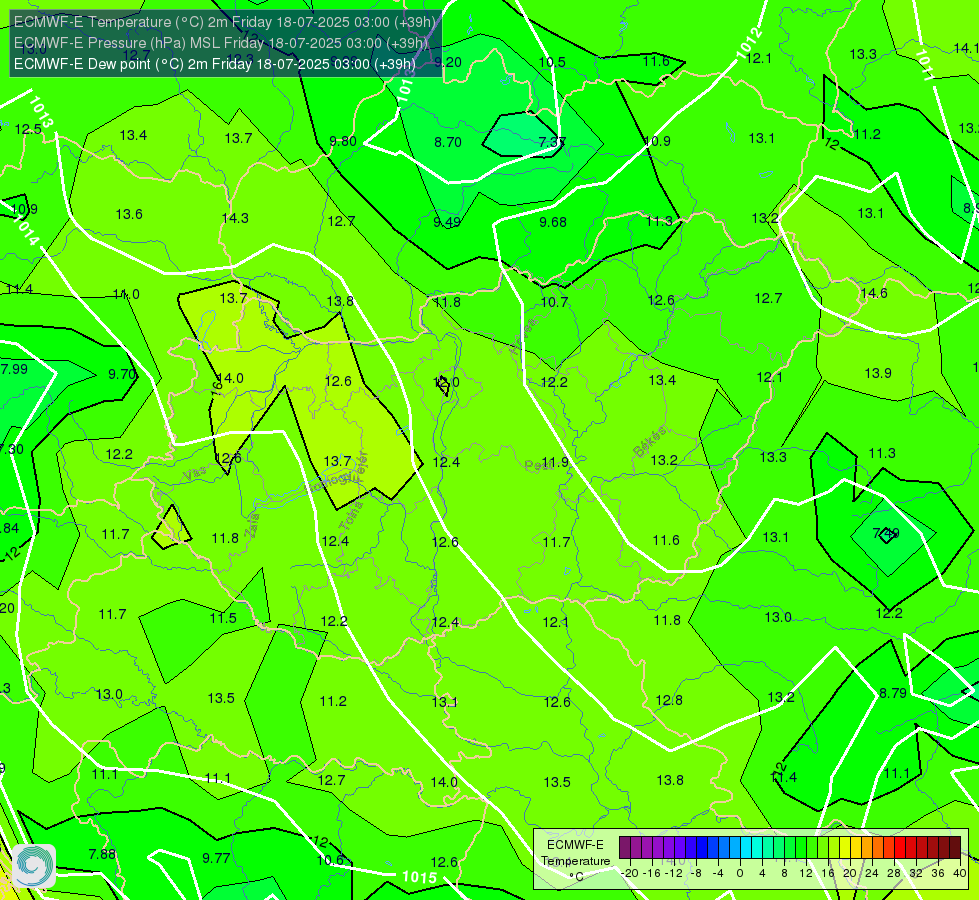Click the 1014 isobar label
Viewport: 979px width, 900px height.
coord(26,229)
